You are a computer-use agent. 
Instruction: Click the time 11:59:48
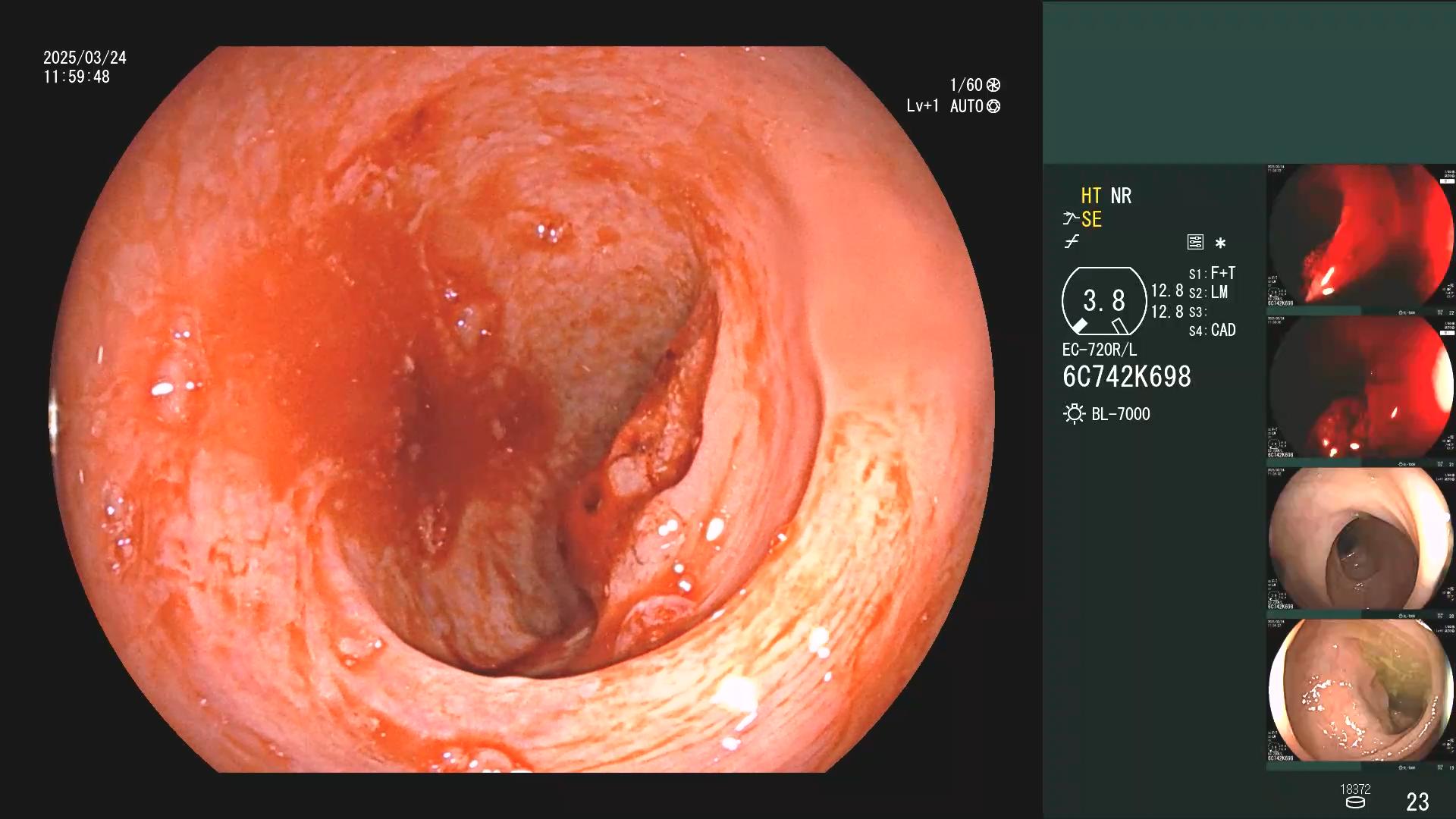pyautogui.click(x=77, y=77)
